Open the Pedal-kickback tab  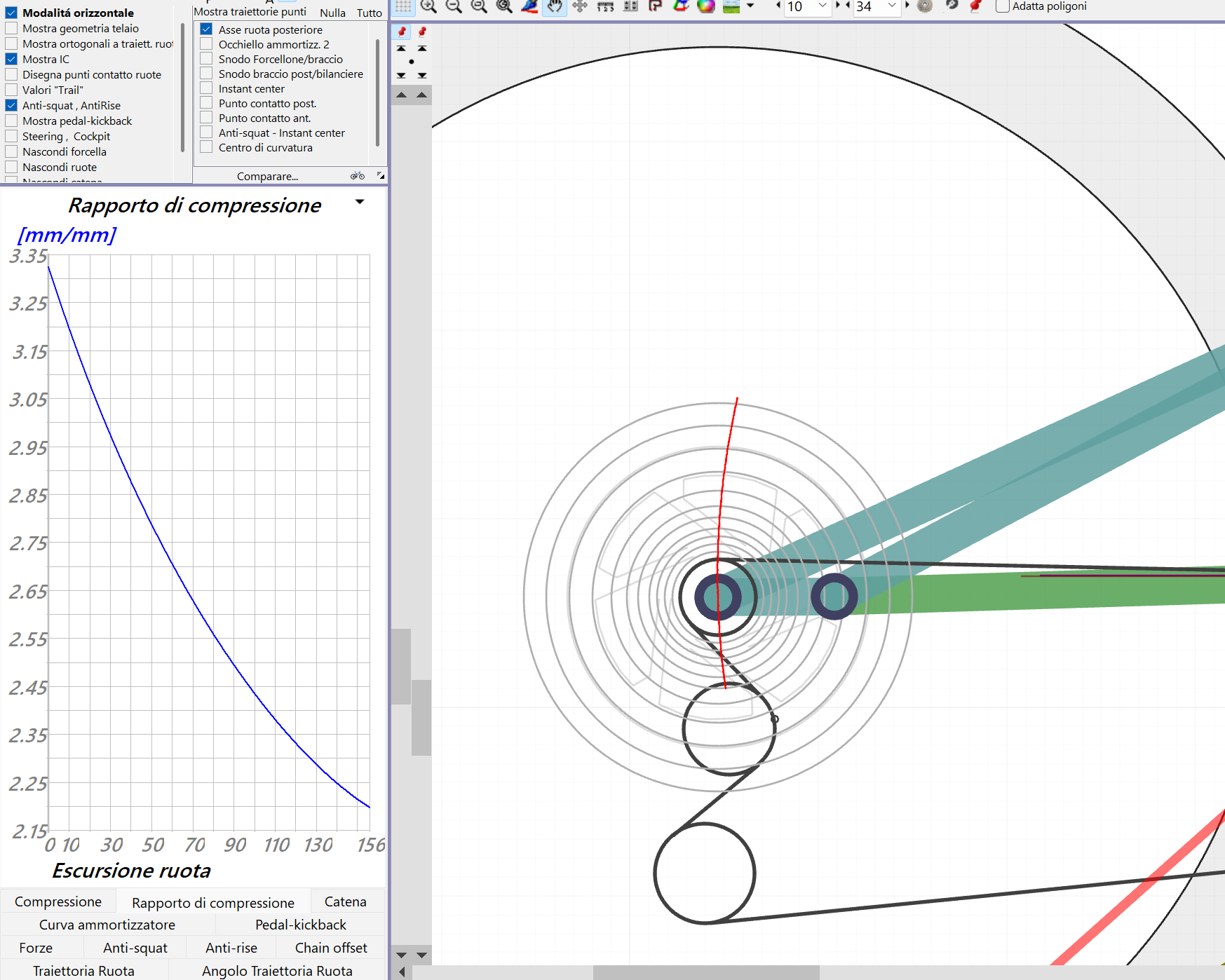(301, 925)
